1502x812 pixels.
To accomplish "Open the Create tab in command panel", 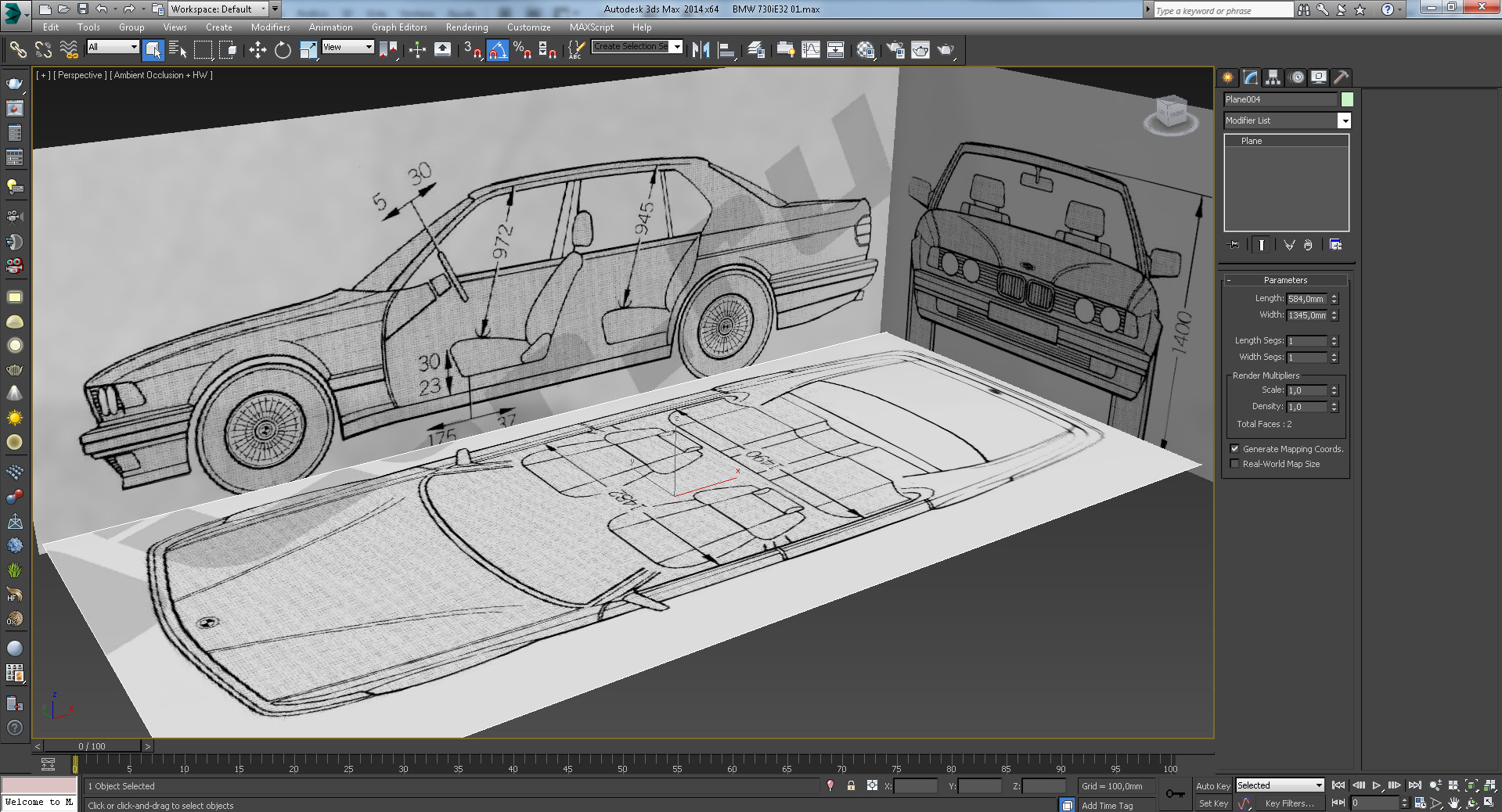I will (1227, 77).
